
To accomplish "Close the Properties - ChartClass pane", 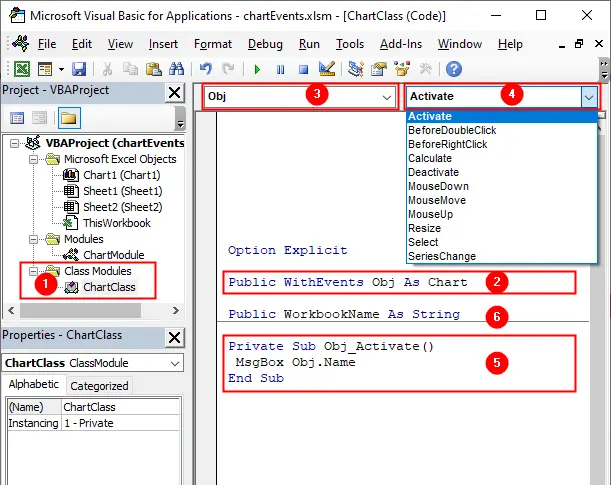I will click(174, 338).
